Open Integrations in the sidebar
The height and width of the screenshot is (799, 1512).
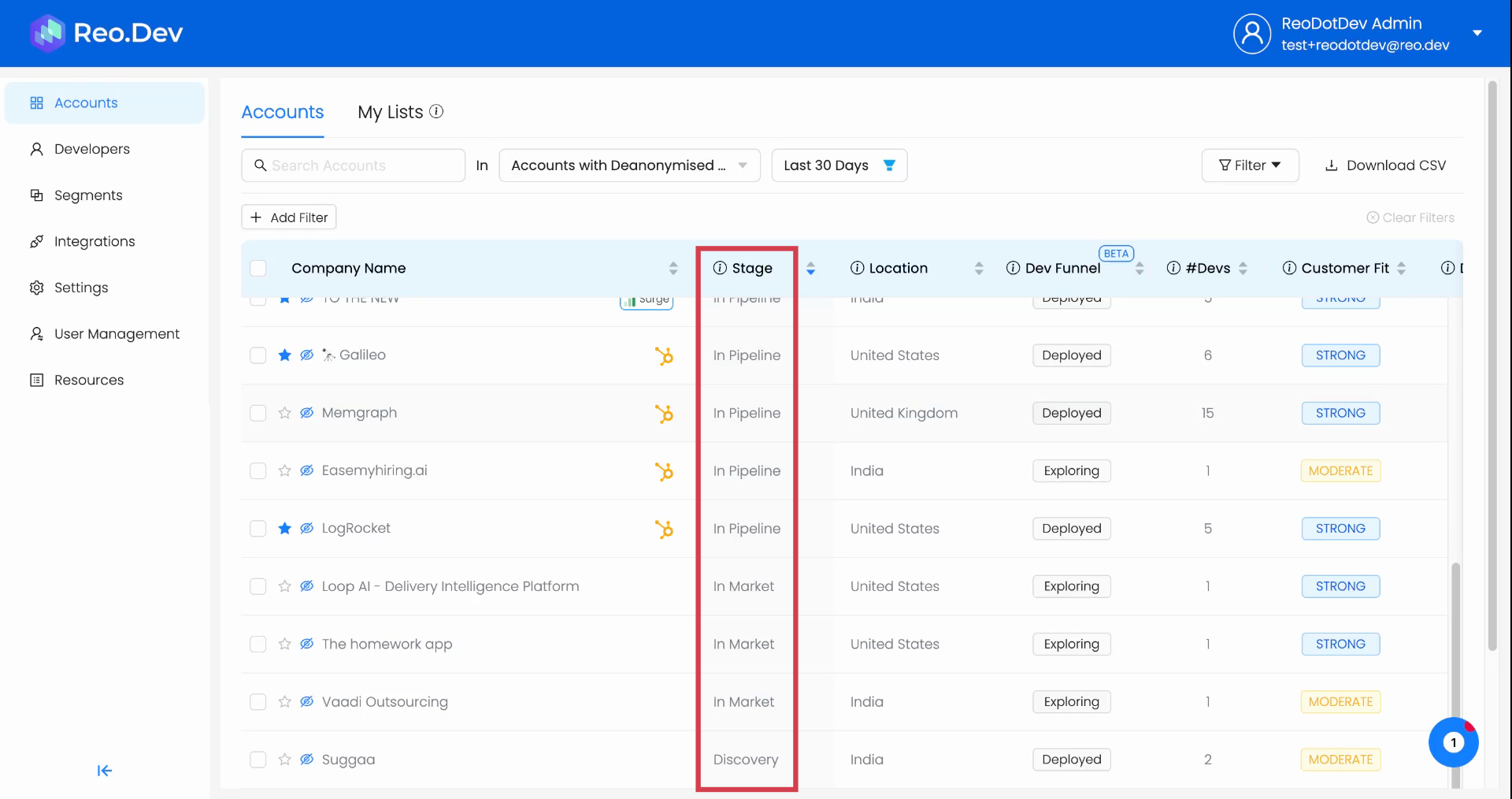(x=94, y=242)
